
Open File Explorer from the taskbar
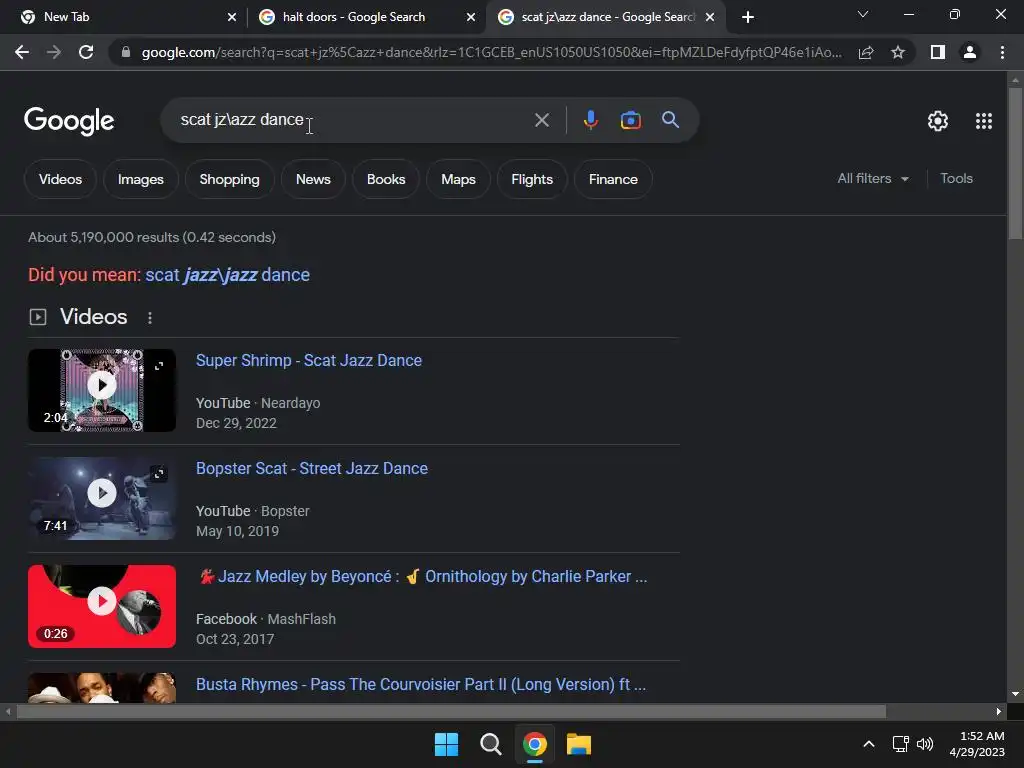pos(579,744)
